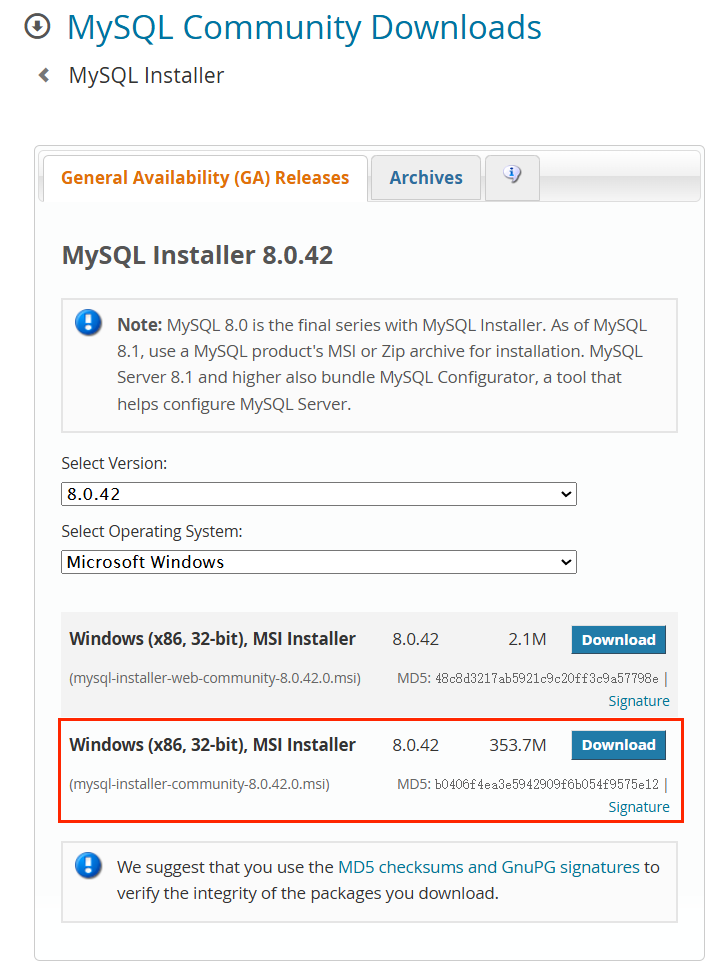Viewport: 727px width, 980px height.
Task: Click the download circle icon beside the page title
Action: coord(38,26)
